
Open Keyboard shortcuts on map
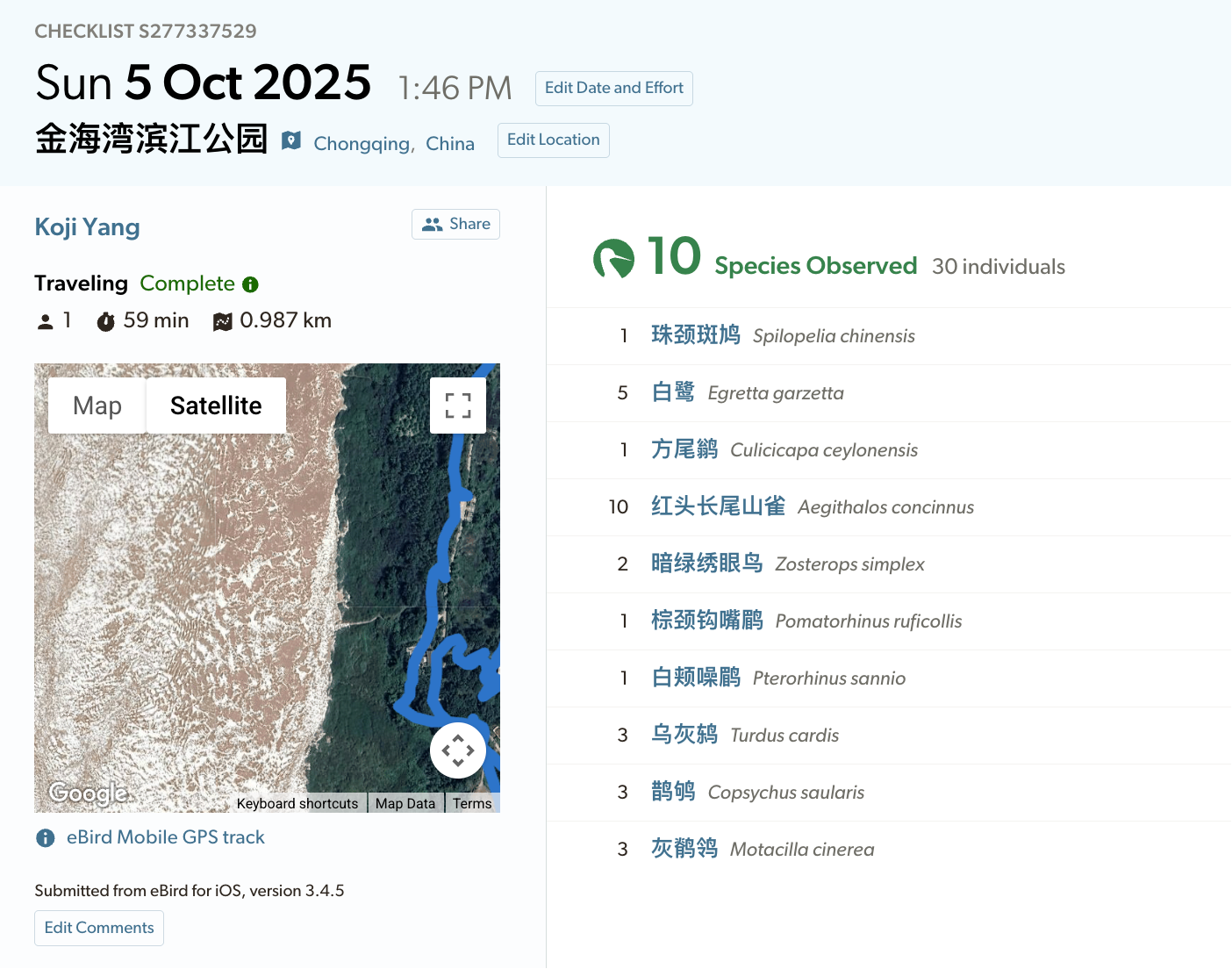click(x=297, y=803)
